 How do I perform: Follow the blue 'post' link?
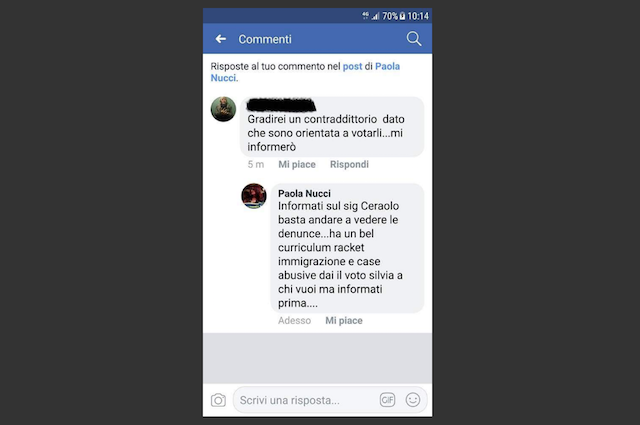(352, 66)
